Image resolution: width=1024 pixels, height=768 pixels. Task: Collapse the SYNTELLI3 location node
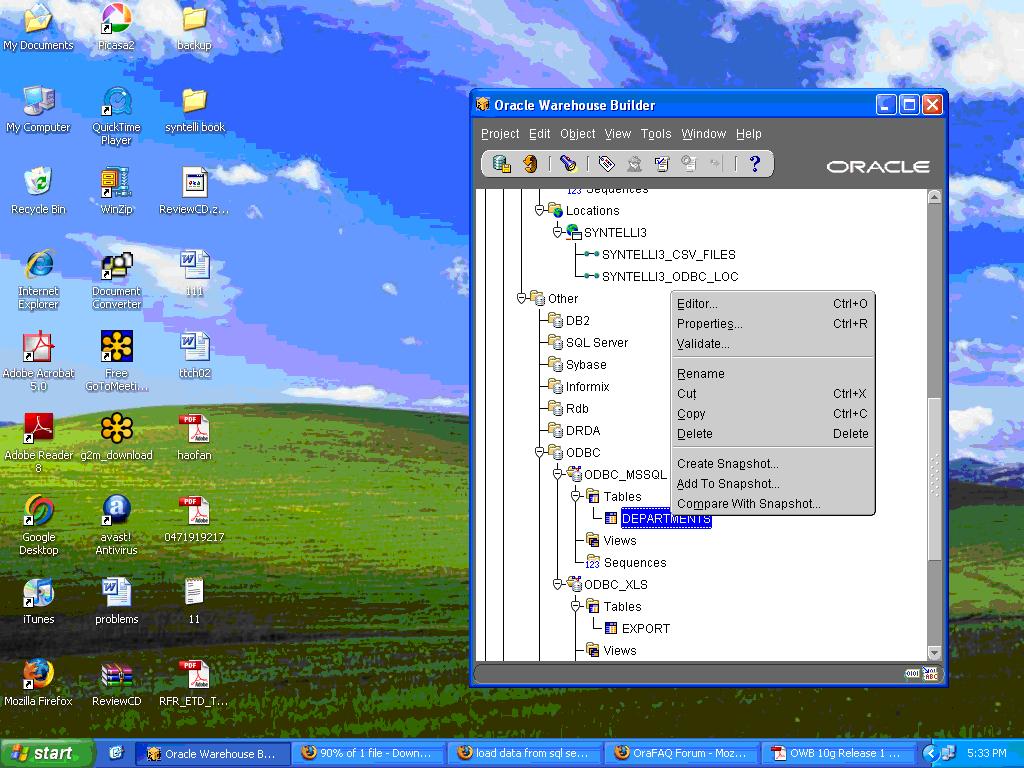(x=558, y=232)
